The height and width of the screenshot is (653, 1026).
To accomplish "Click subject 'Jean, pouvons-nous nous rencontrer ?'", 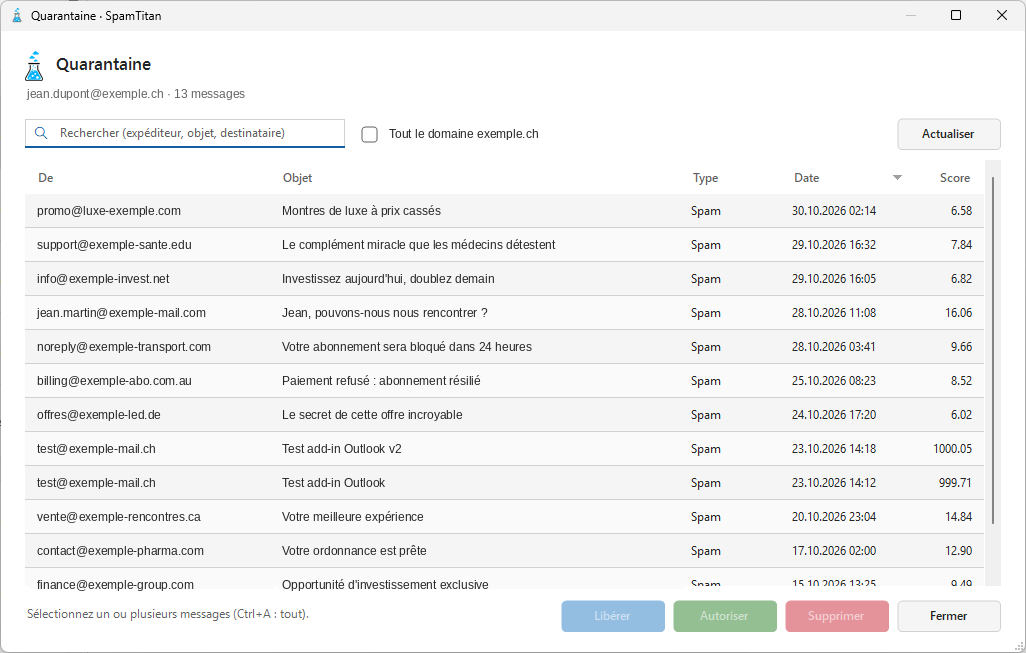I will point(385,313).
